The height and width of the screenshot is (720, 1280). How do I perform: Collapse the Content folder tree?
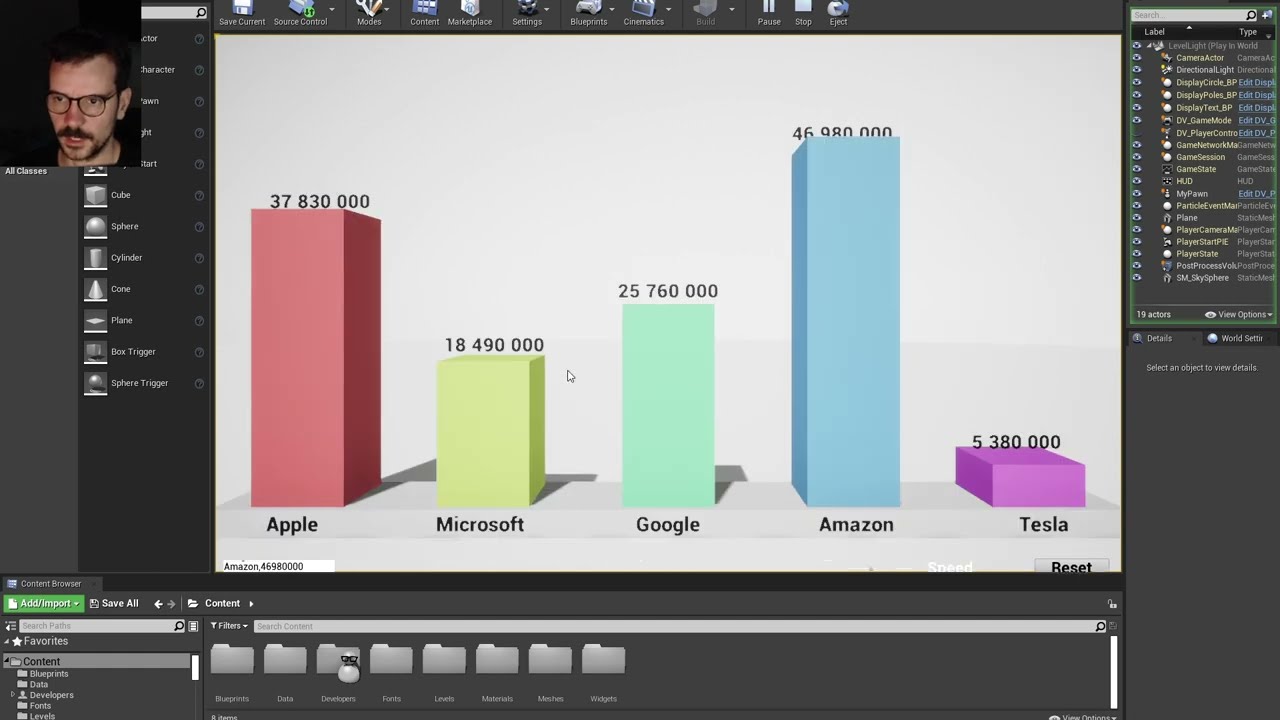coord(7,662)
